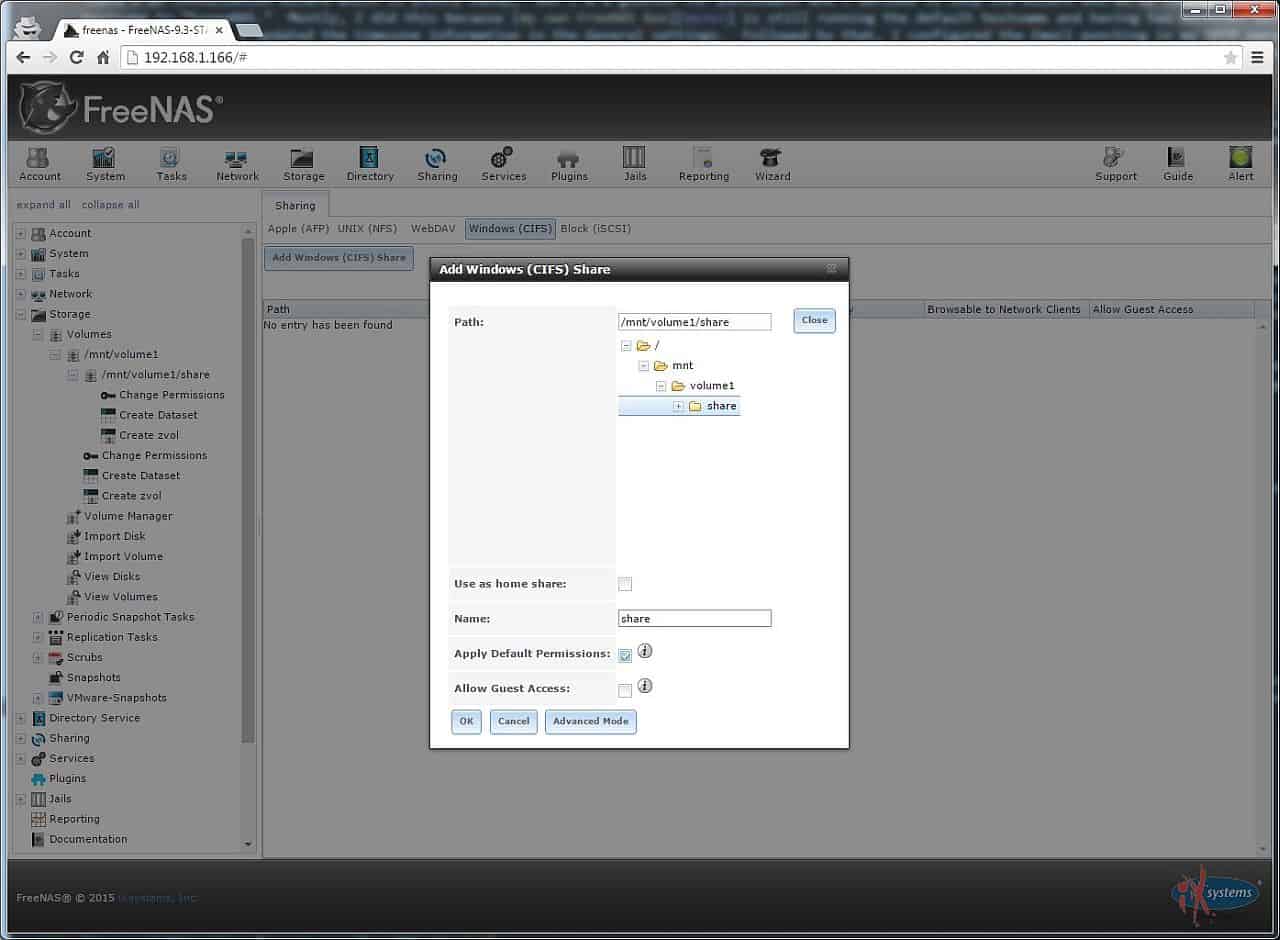Expand the Account node in sidebar

[x=20, y=233]
